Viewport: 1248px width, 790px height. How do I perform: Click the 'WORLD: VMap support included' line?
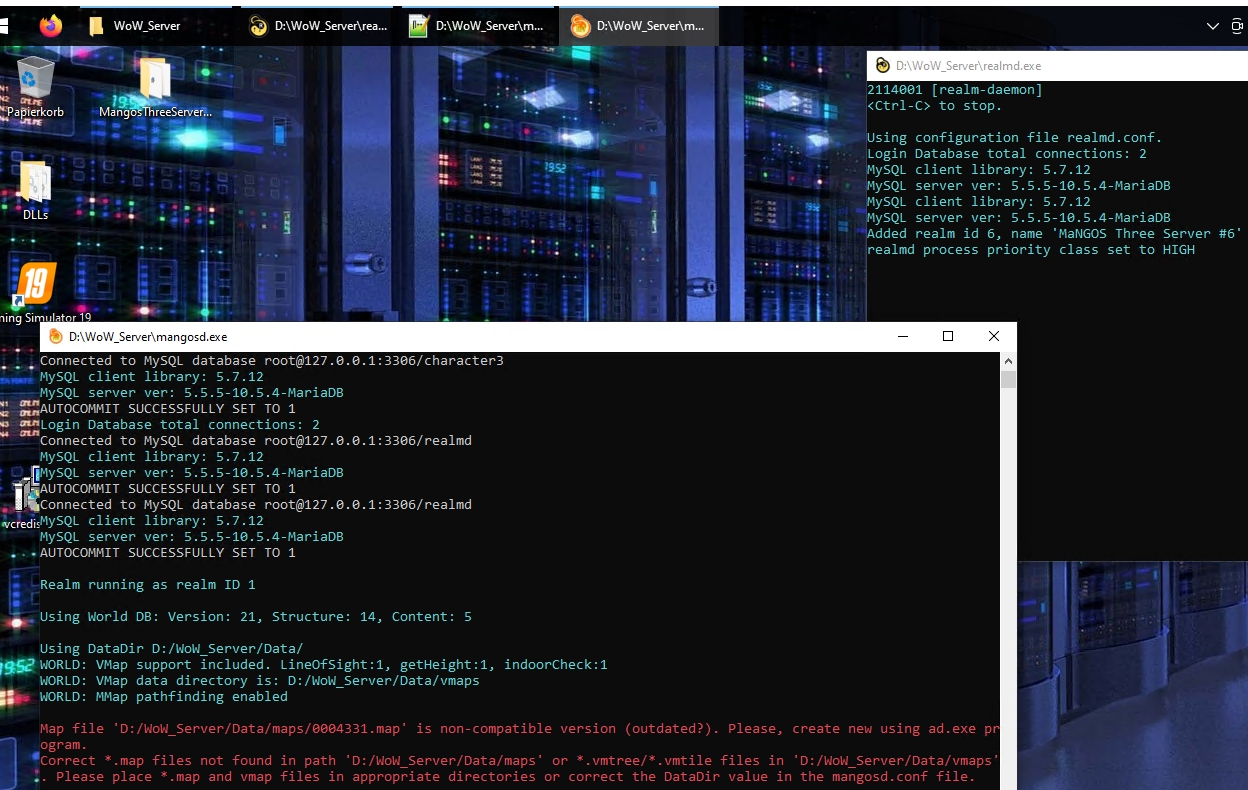[x=324, y=665]
